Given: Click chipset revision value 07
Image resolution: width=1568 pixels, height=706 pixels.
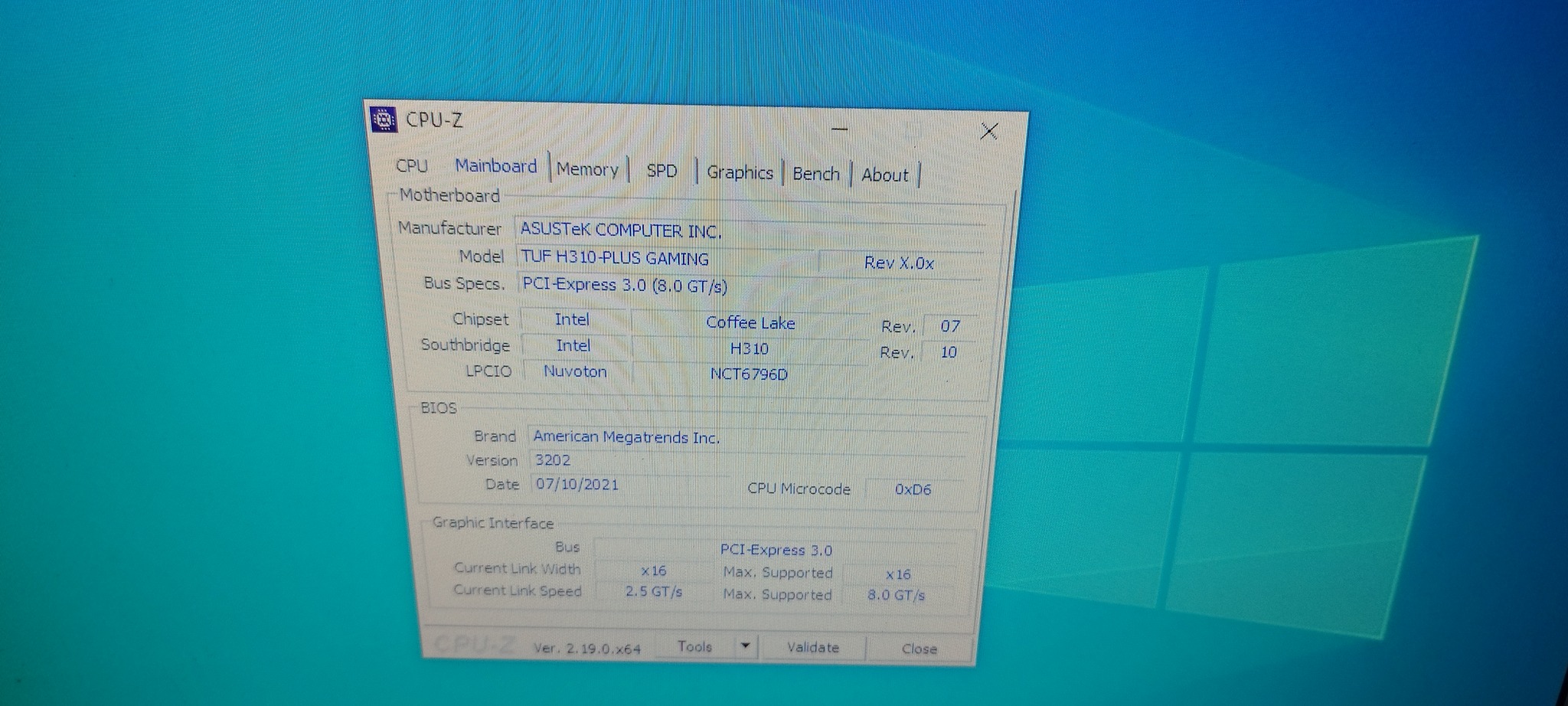Looking at the screenshot, I should (x=950, y=326).
